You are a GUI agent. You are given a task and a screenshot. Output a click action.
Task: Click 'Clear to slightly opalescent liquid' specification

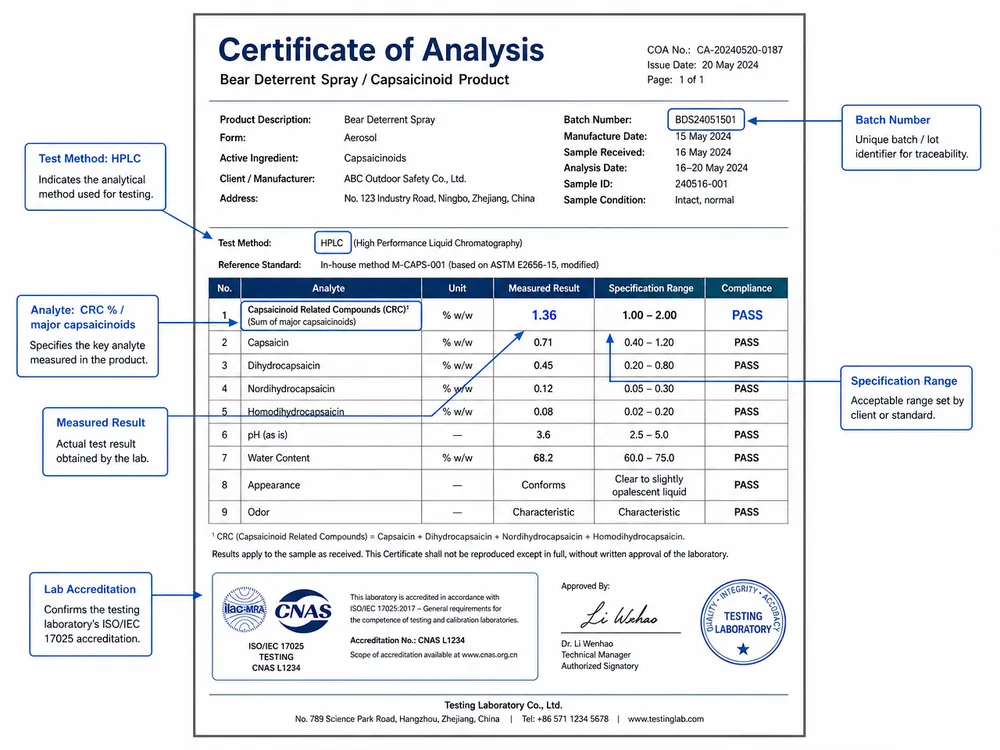click(x=649, y=485)
